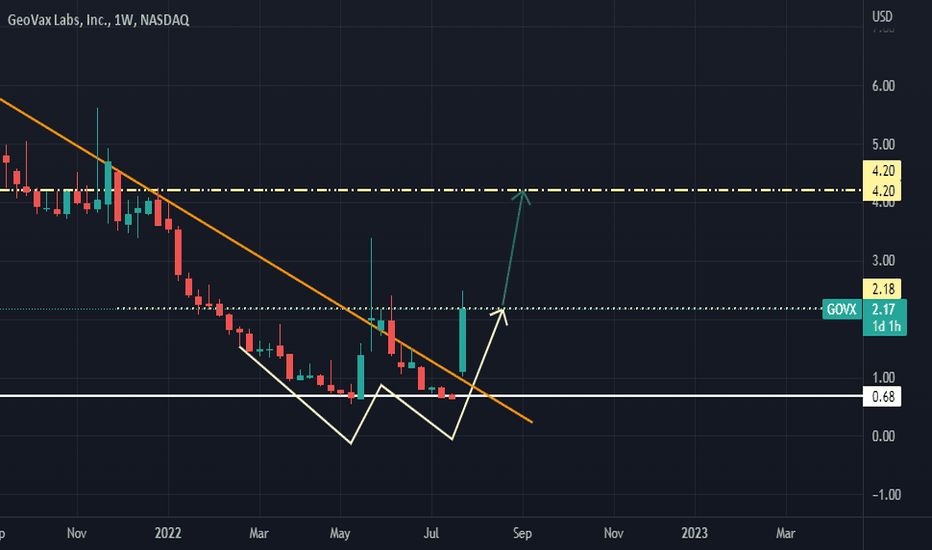Click the 1d 1h countdown label
Image resolution: width=932 pixels, height=550 pixels.
coord(886,326)
